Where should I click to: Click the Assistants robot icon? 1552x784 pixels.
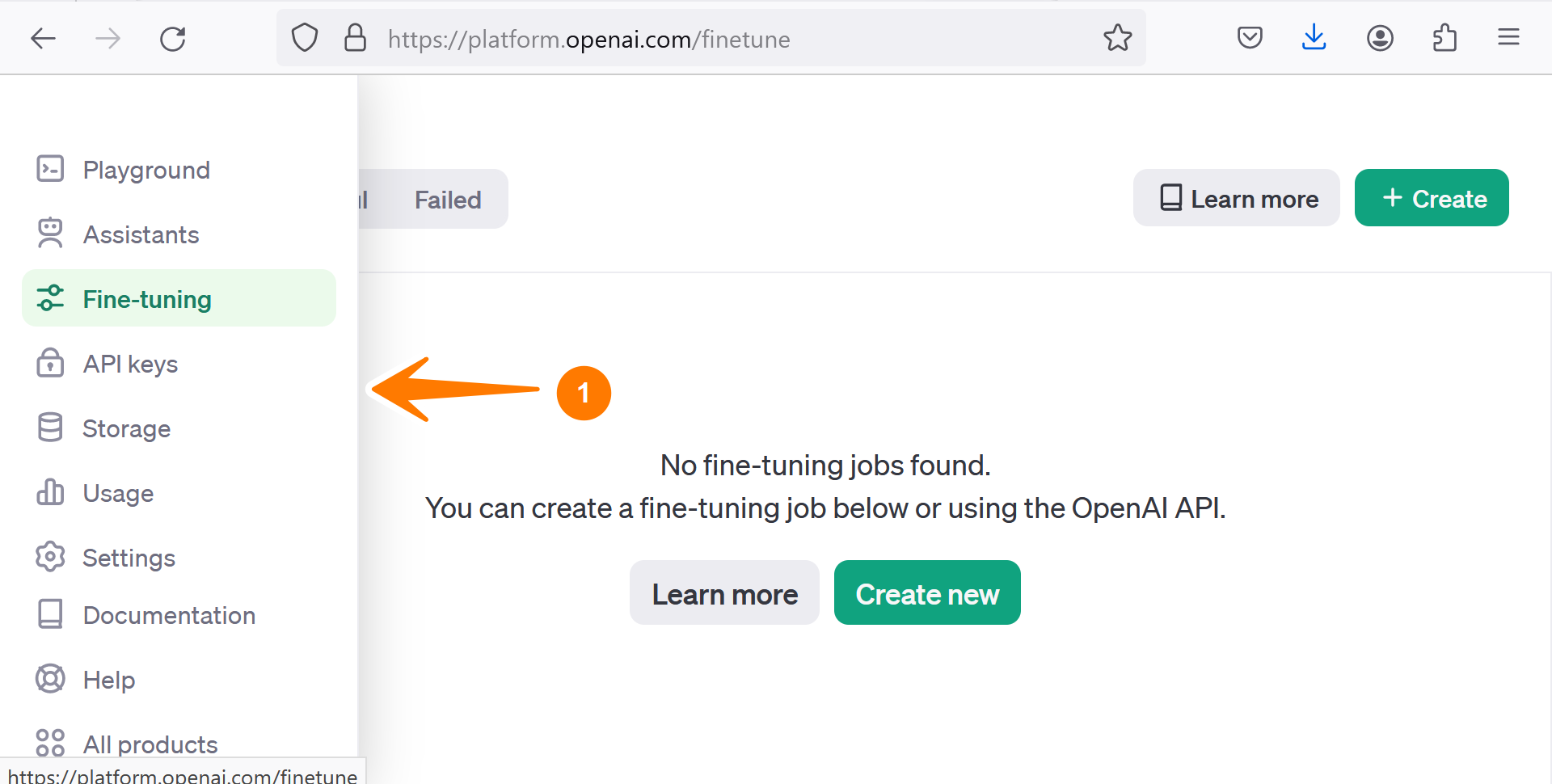[50, 234]
